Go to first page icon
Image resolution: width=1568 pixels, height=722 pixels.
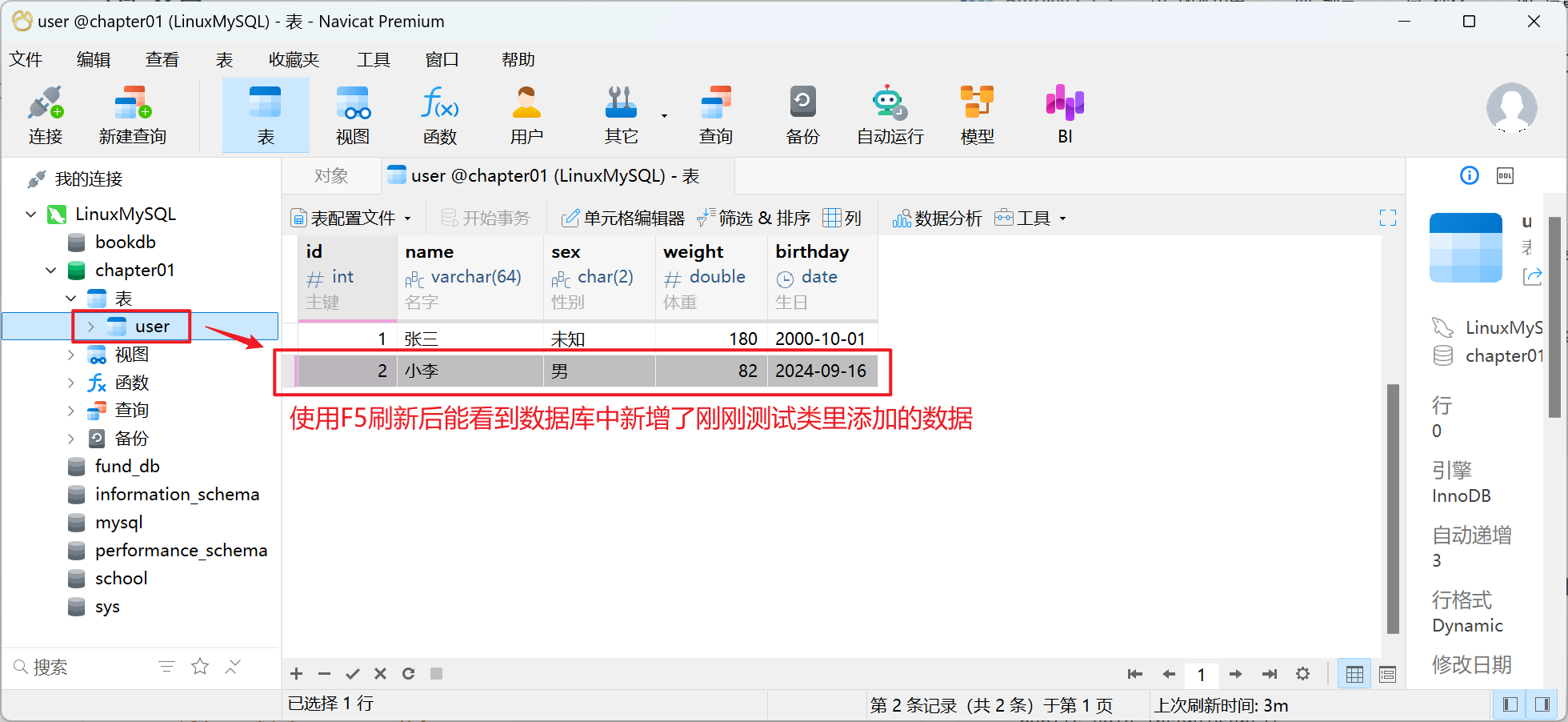pos(1134,674)
